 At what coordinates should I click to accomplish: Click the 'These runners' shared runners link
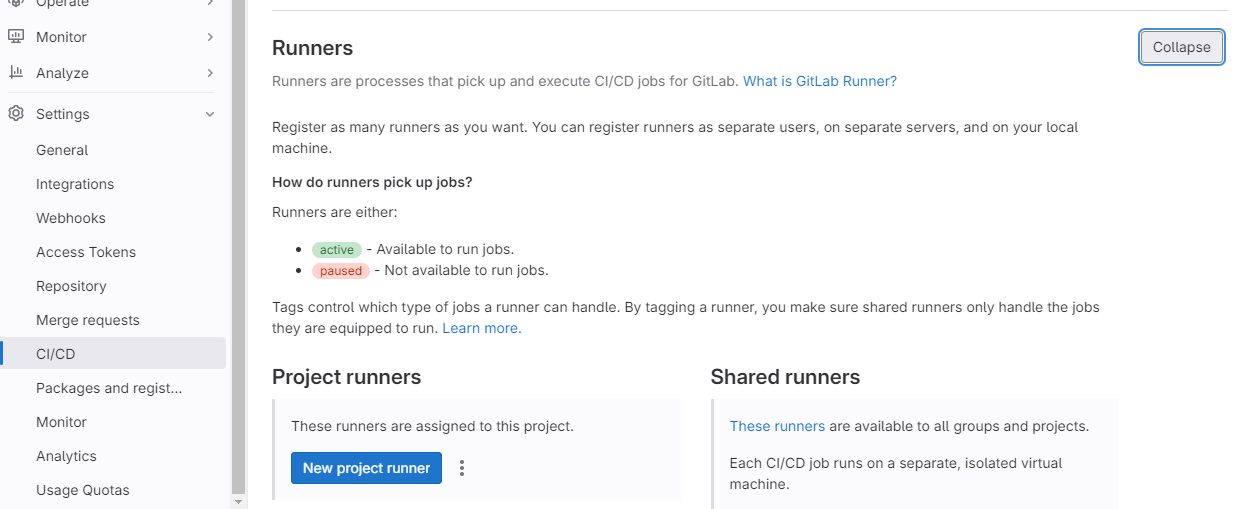point(777,426)
